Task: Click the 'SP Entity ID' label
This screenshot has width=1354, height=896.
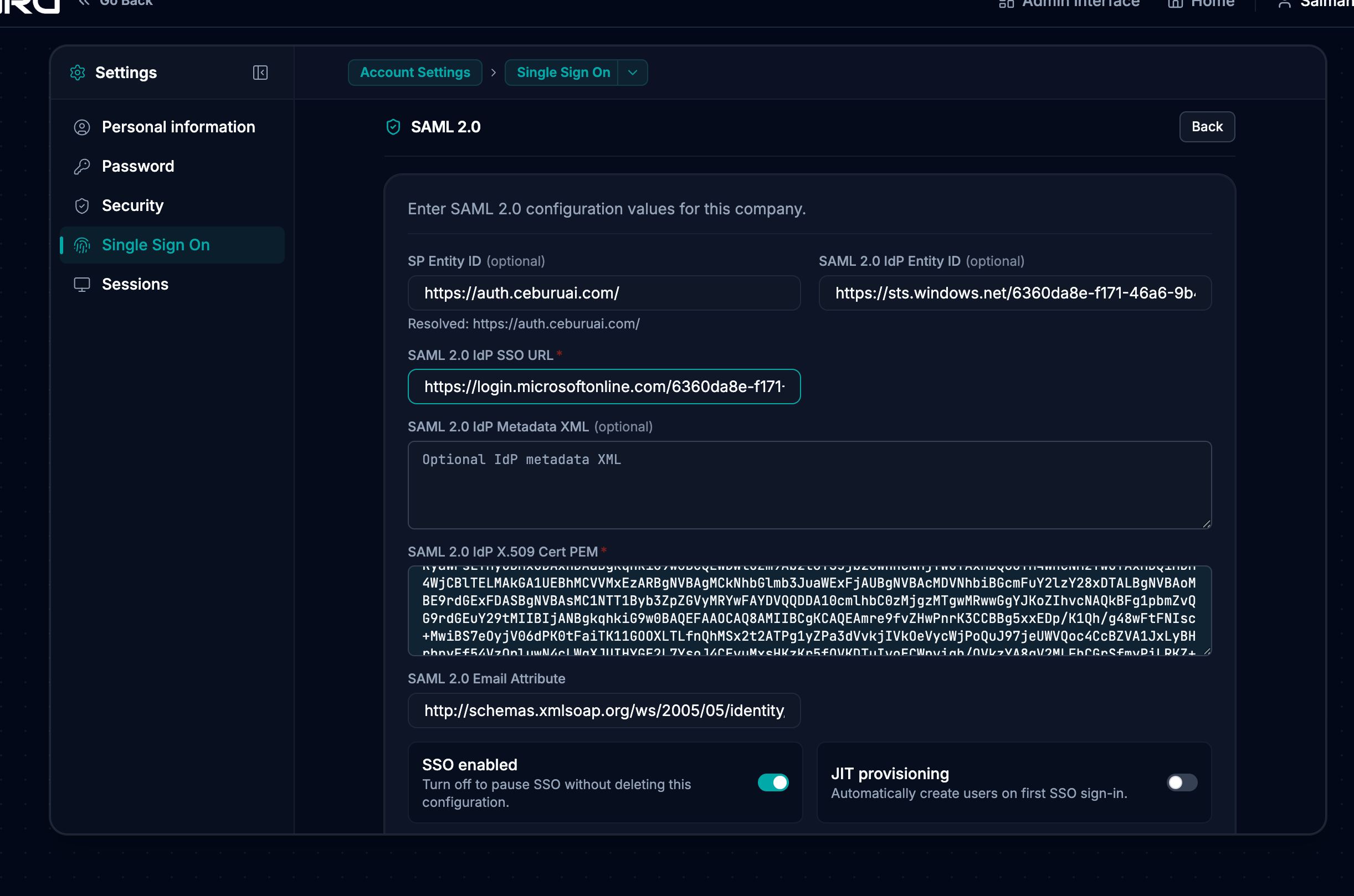Action: pos(444,261)
